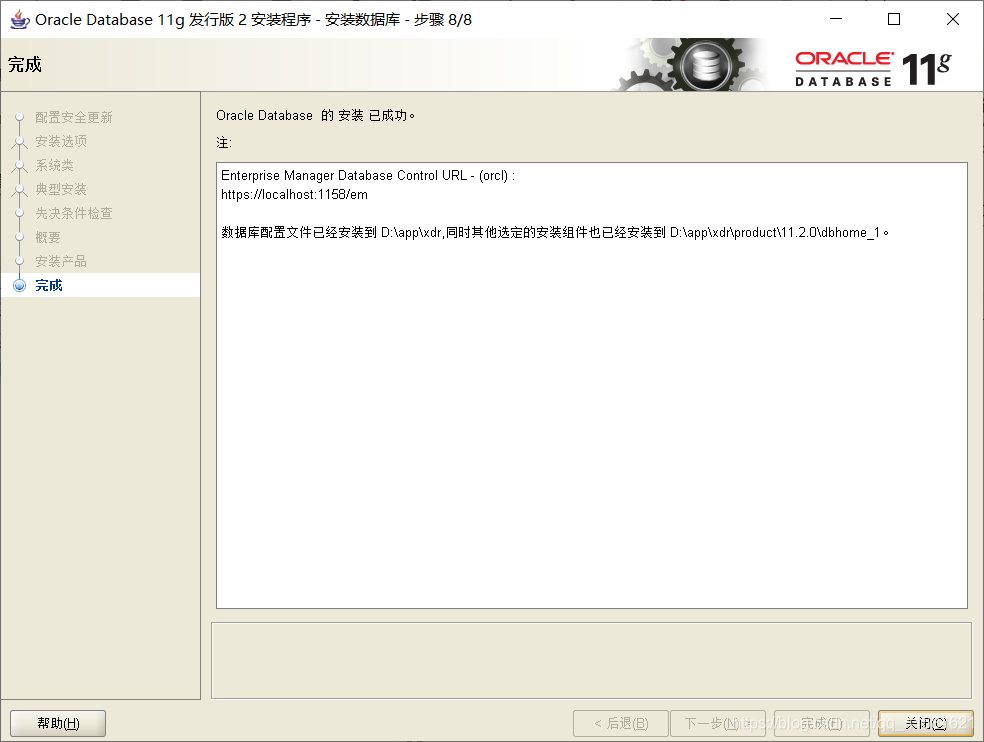Image resolution: width=984 pixels, height=742 pixels.
Task: Click the disabled 完成(F) finish button
Action: coord(821,723)
